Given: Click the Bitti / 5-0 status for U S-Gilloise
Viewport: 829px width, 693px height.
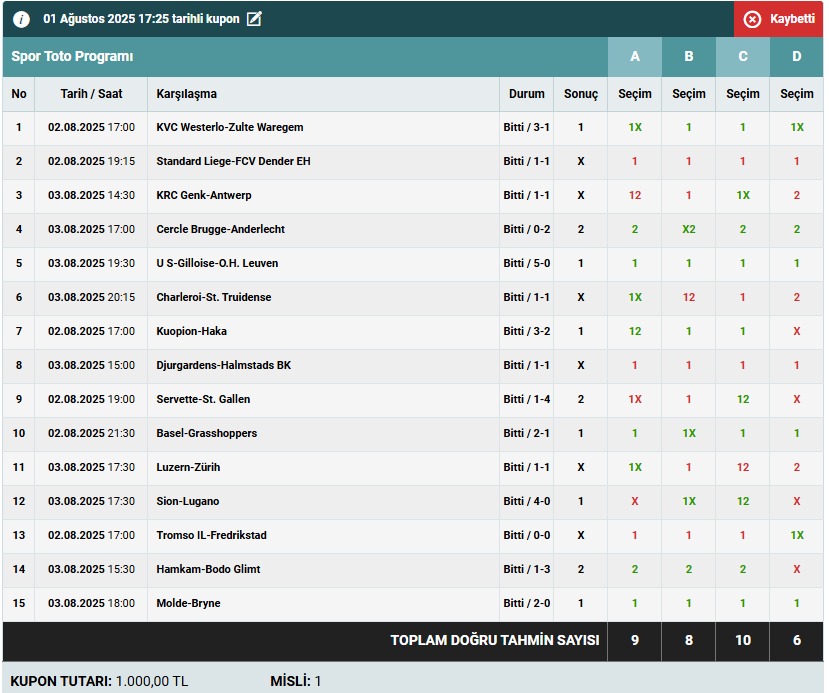Looking at the screenshot, I should [527, 264].
